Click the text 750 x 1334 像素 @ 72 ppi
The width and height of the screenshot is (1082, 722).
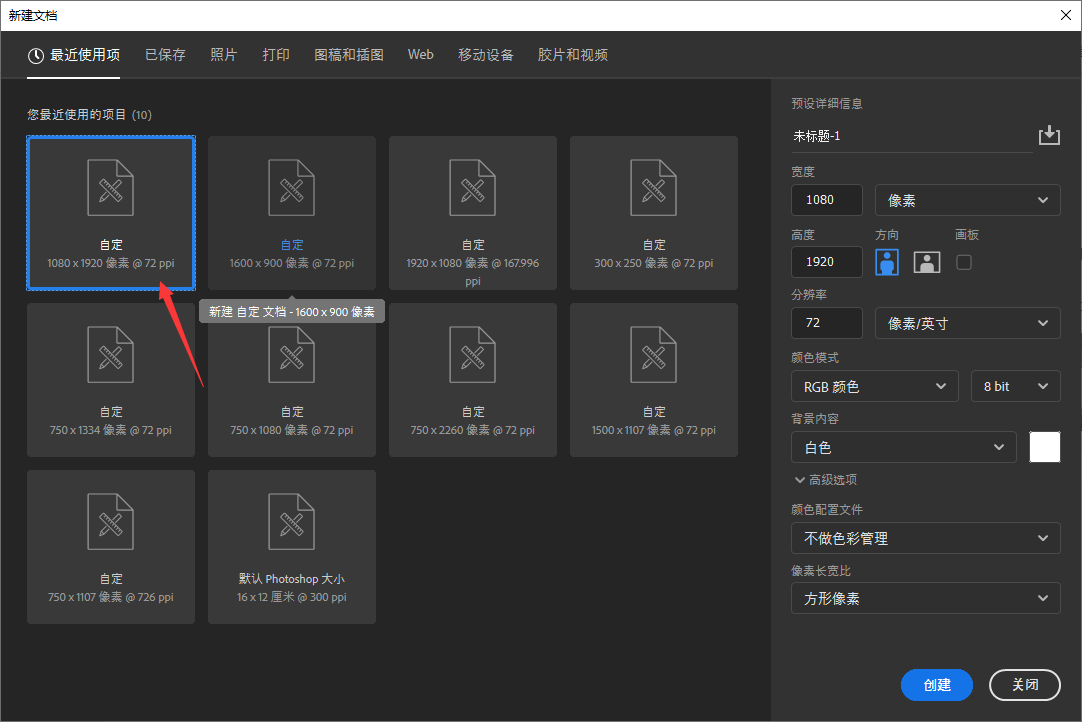tap(110, 430)
